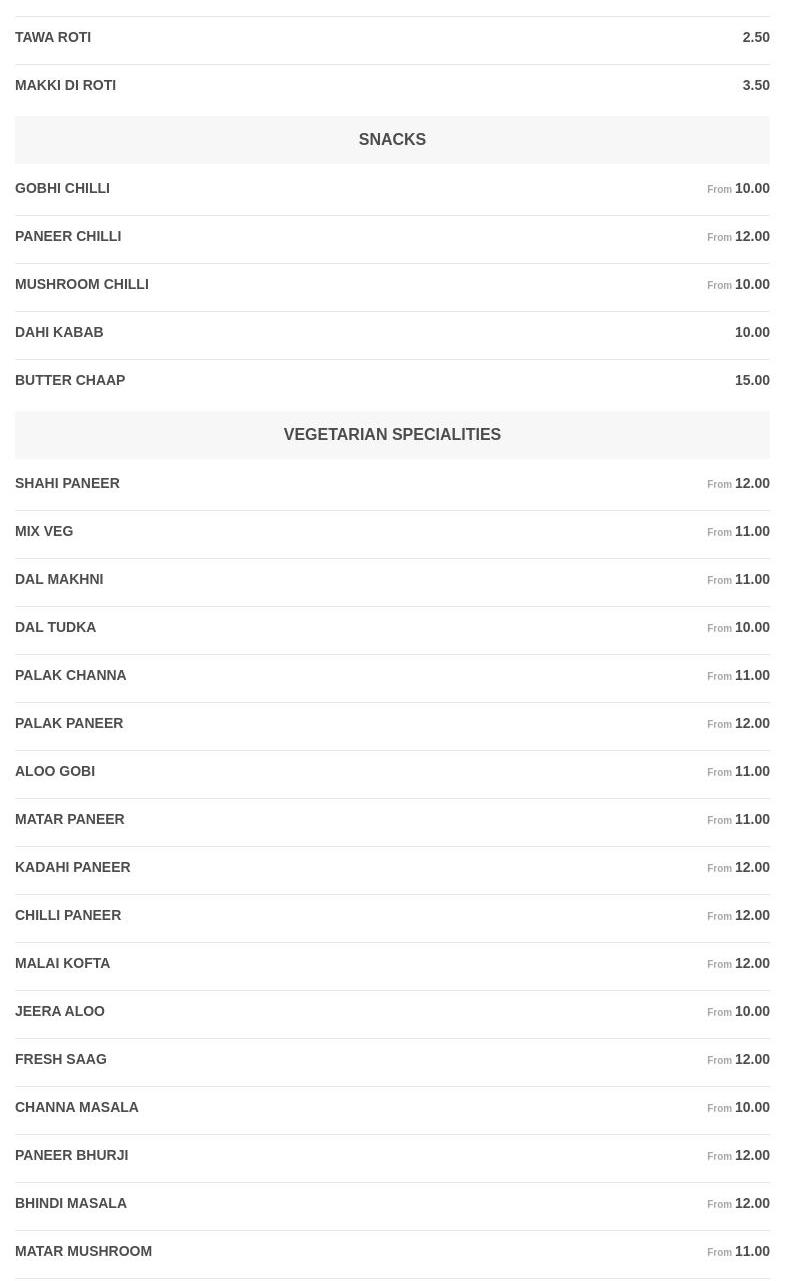Image resolution: width=785 pixels, height=1281 pixels.
Task: Select the Matar Mushroom dish
Action: (x=83, y=1251)
